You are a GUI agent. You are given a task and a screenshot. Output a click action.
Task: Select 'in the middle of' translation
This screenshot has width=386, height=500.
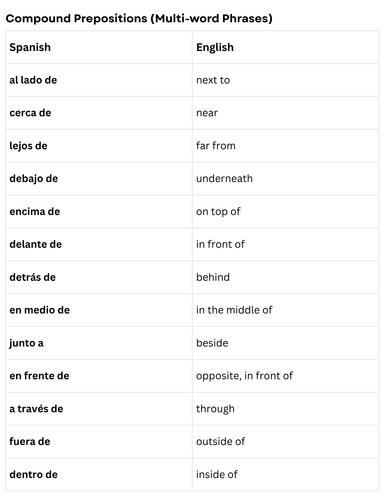[234, 310]
